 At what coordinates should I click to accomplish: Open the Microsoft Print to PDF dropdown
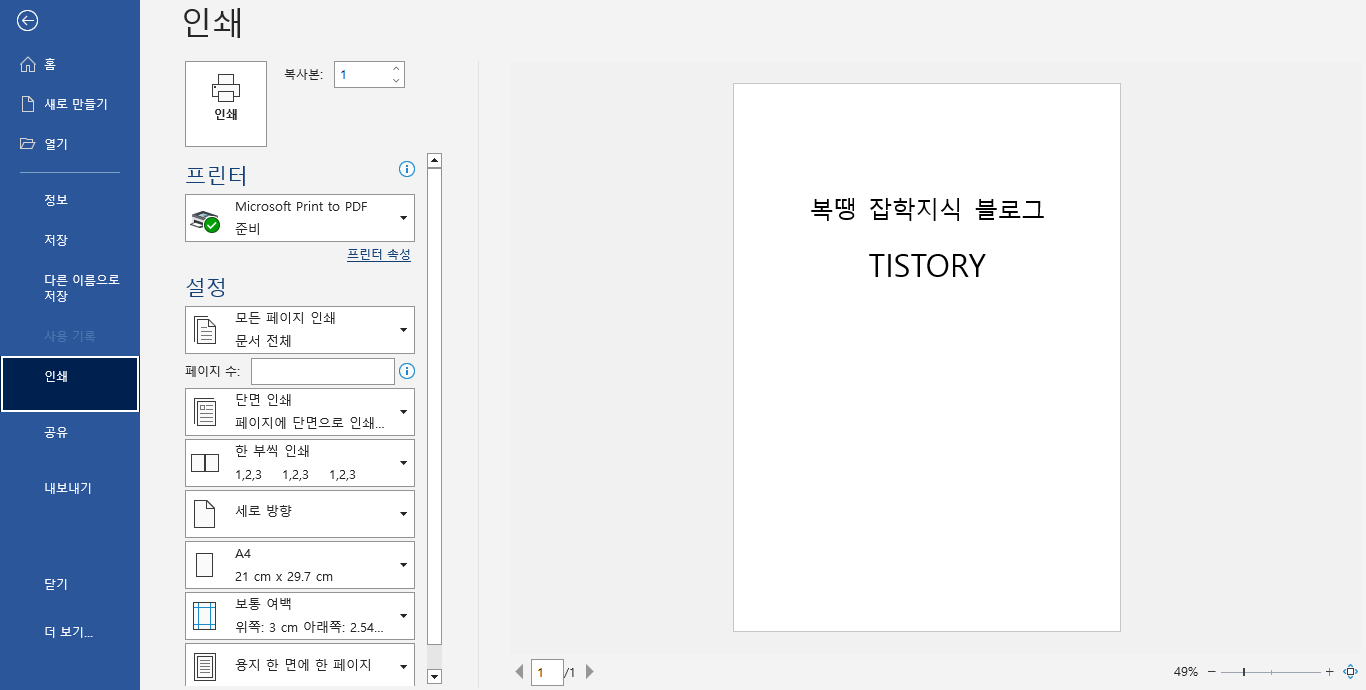point(300,218)
